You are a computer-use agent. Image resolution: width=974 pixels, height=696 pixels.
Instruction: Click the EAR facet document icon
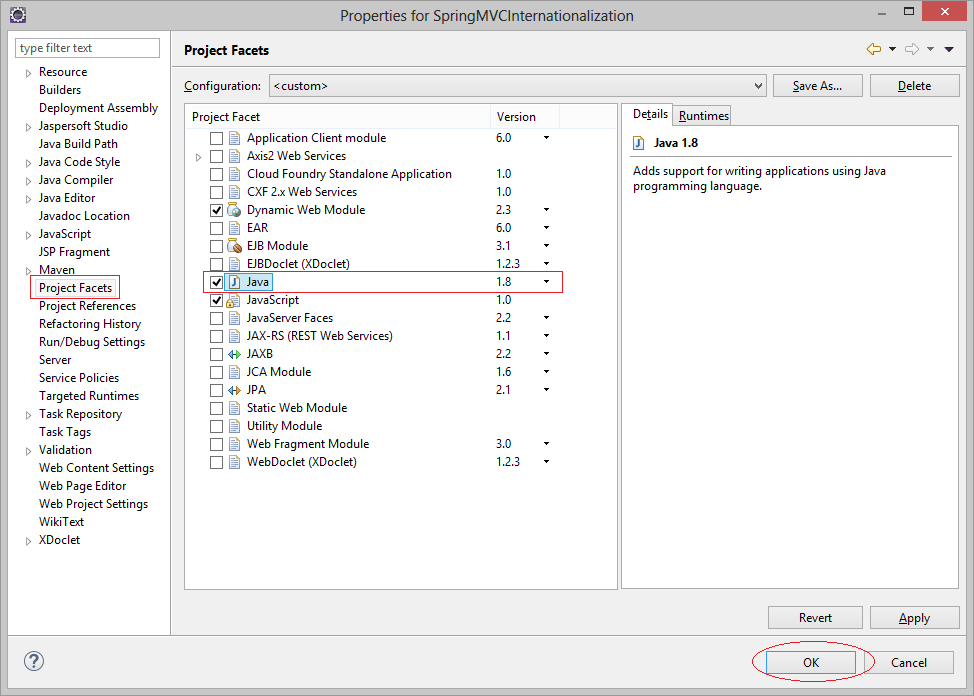click(234, 228)
